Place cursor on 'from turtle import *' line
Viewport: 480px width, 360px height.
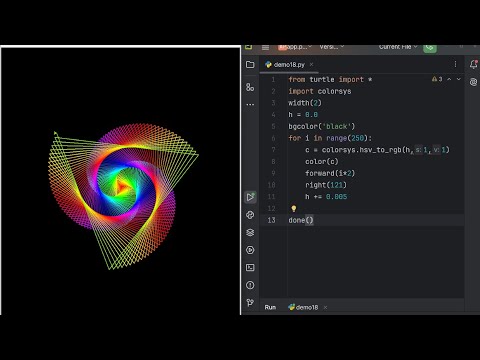point(330,80)
